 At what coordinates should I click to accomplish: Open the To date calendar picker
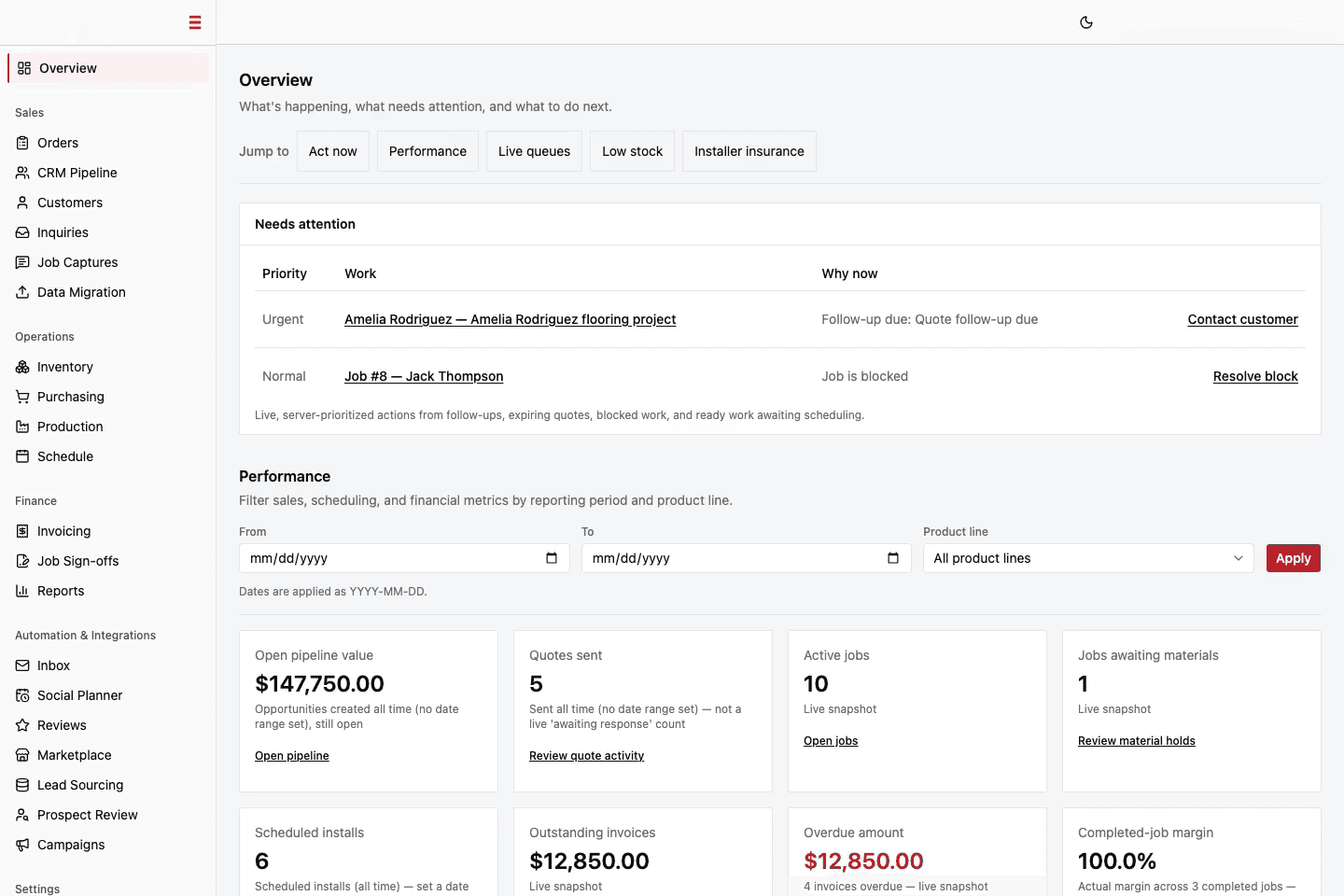tap(893, 558)
